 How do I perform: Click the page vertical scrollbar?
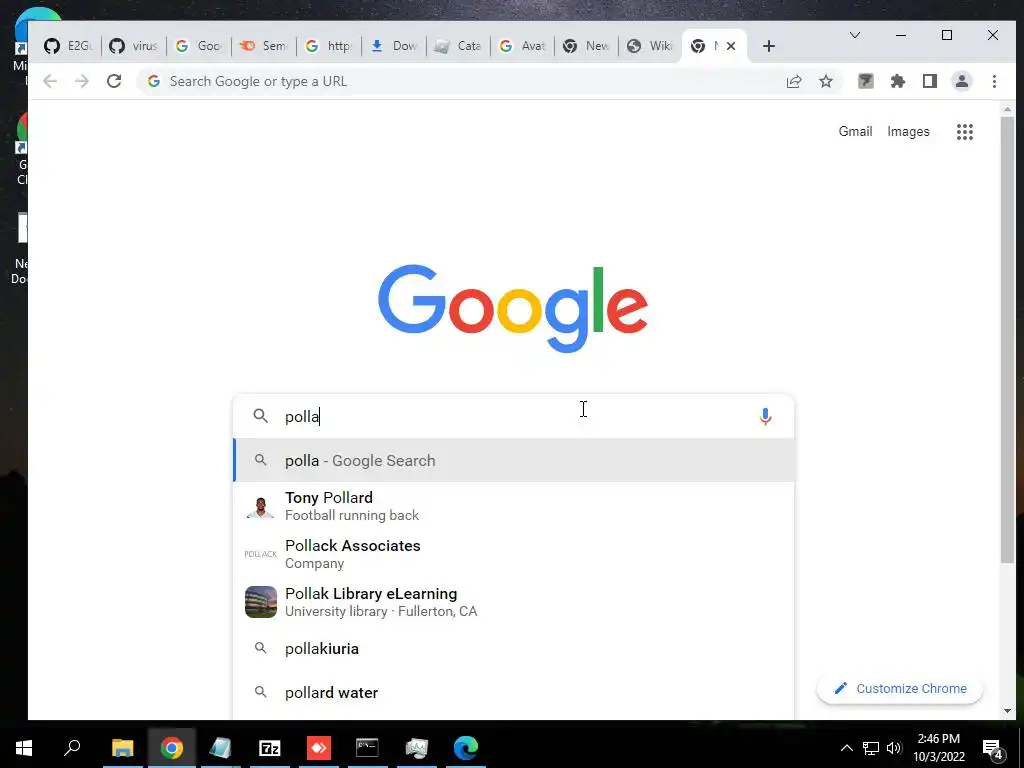(1007, 340)
